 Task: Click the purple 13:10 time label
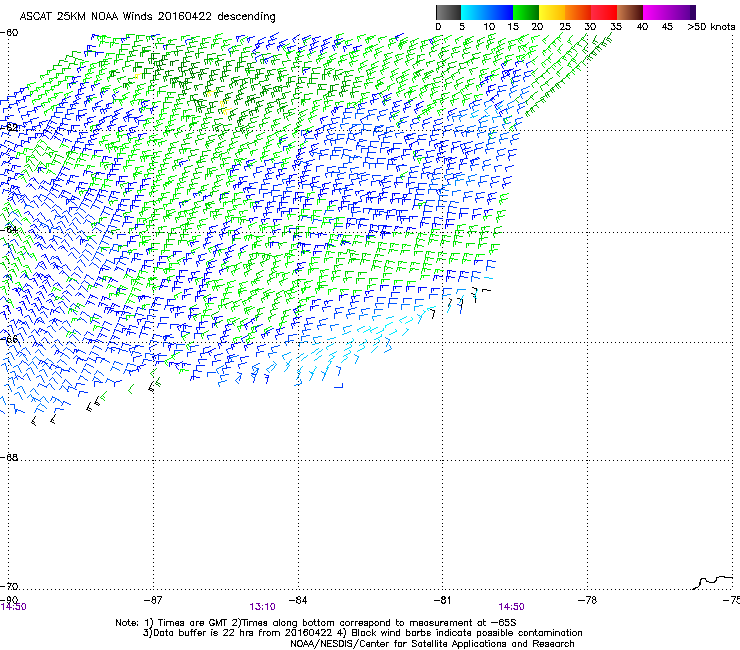(x=262, y=607)
